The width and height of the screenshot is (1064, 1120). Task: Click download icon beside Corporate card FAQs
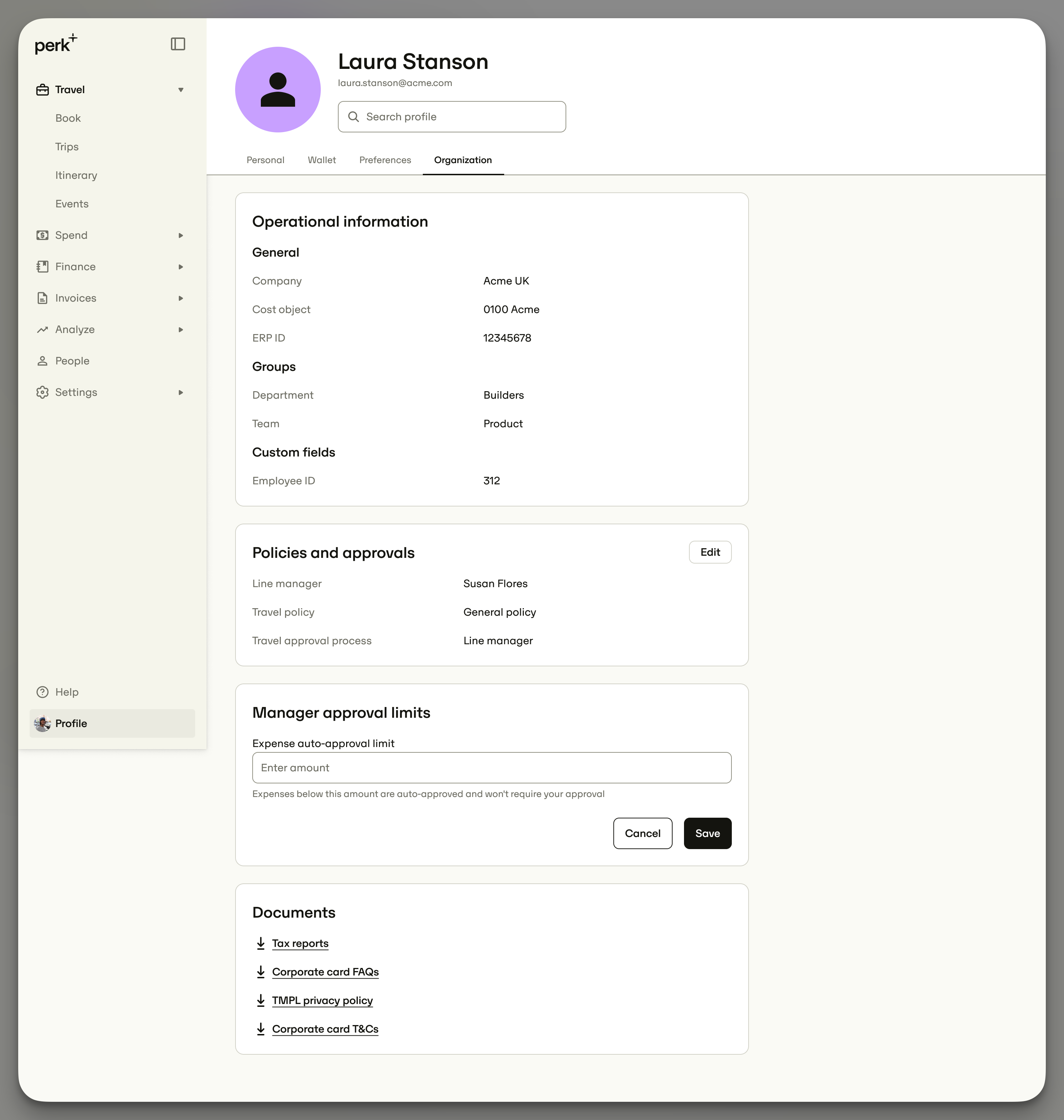point(261,972)
